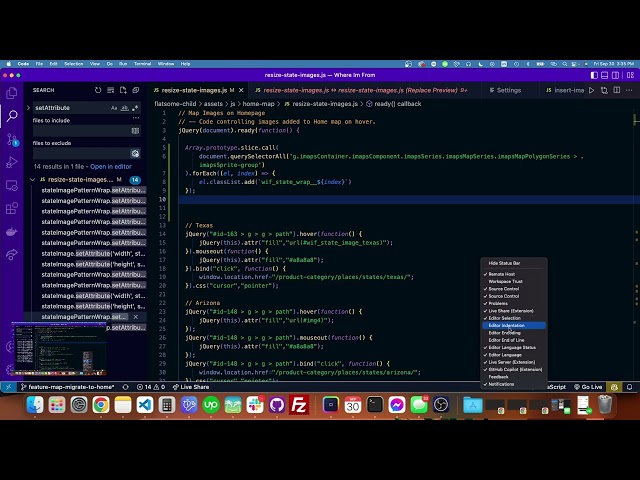
Task: Open the Explorer view in activity bar
Action: tap(12, 93)
